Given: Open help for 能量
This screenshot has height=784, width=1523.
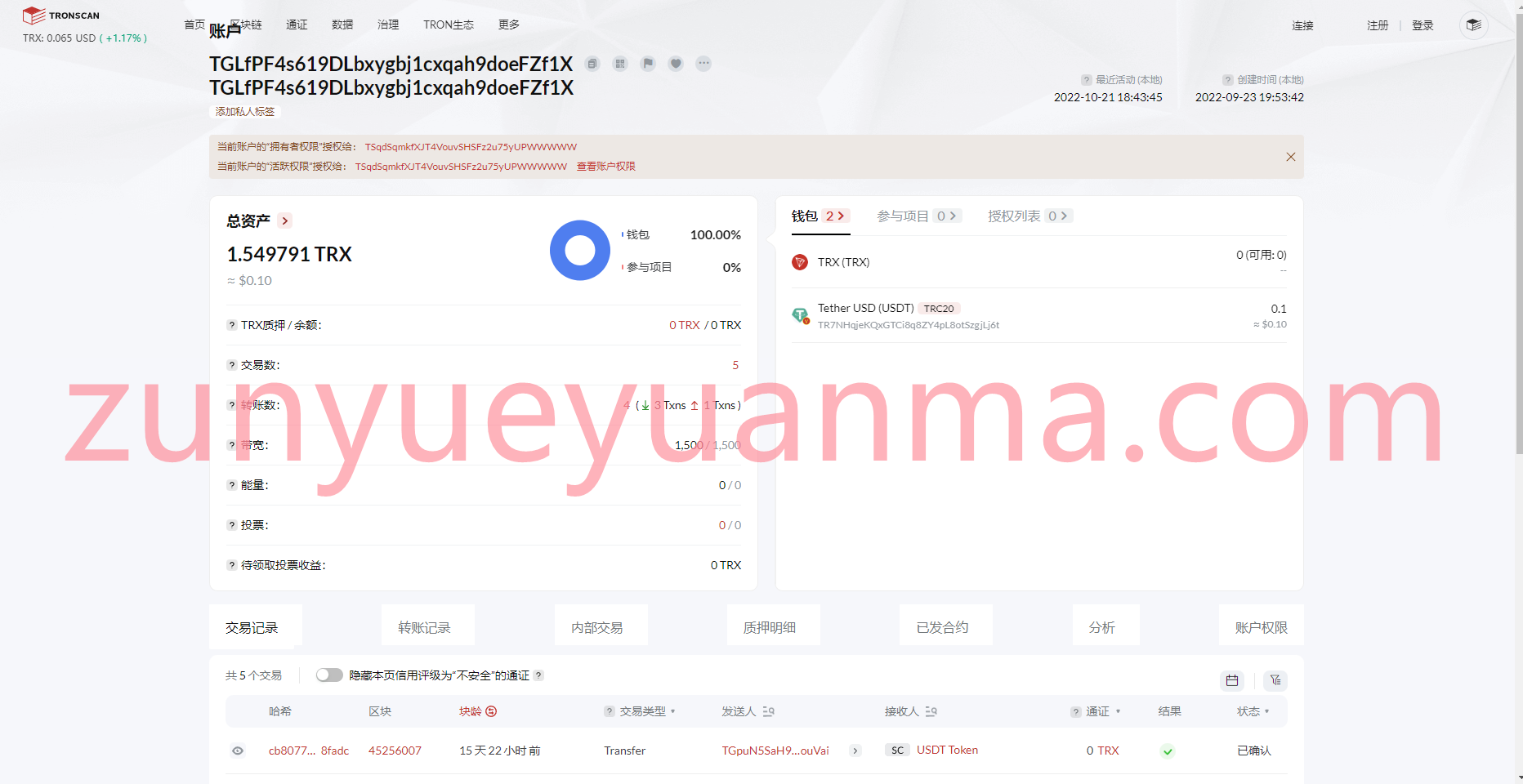Looking at the screenshot, I should click(232, 485).
